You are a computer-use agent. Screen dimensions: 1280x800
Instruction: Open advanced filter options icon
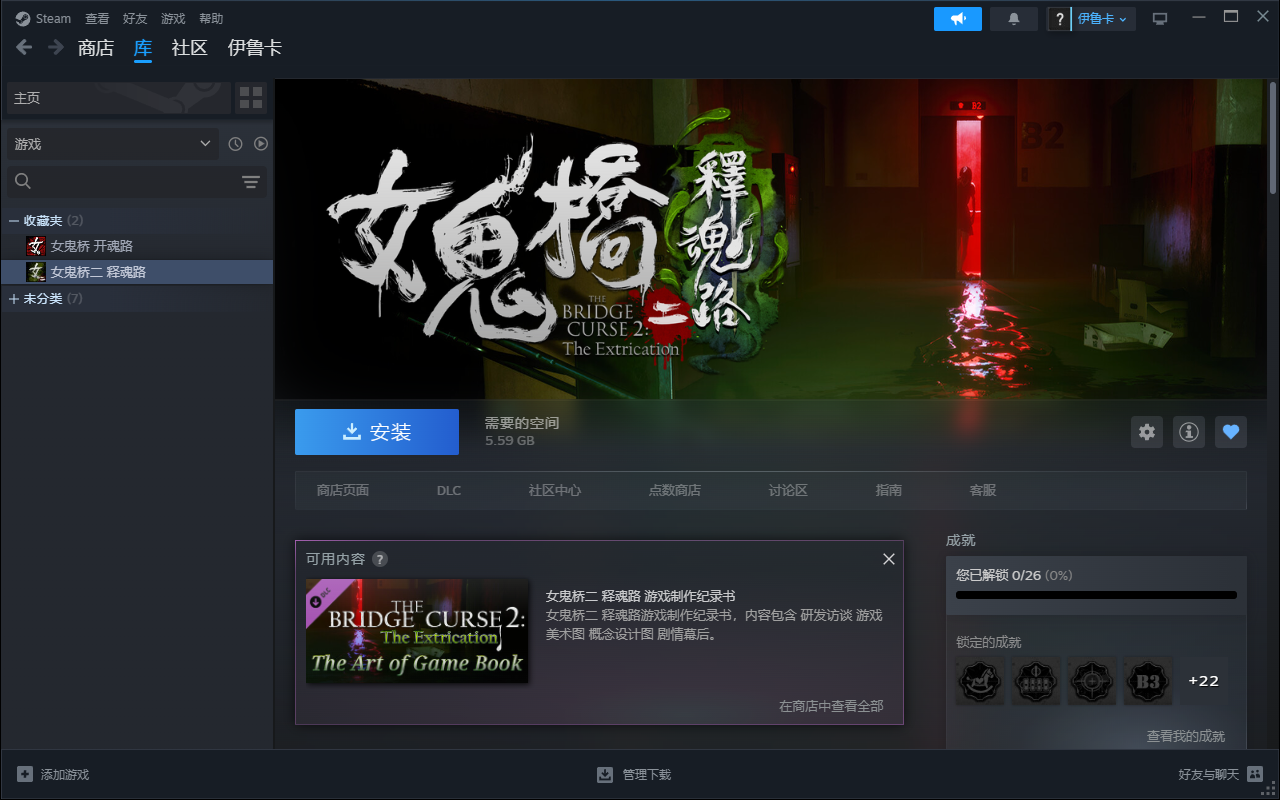250,181
